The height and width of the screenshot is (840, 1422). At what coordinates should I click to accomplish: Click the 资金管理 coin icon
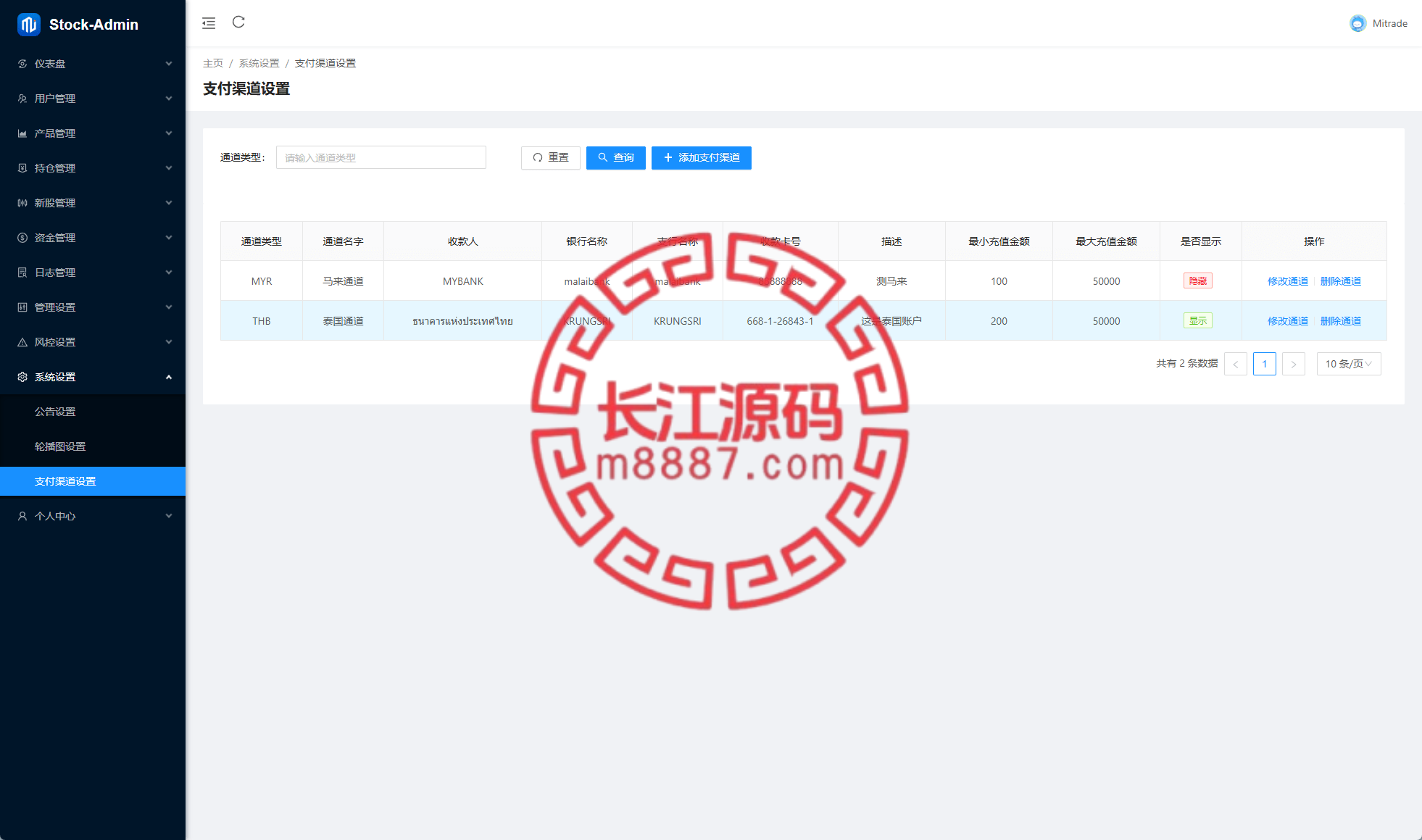click(x=22, y=238)
